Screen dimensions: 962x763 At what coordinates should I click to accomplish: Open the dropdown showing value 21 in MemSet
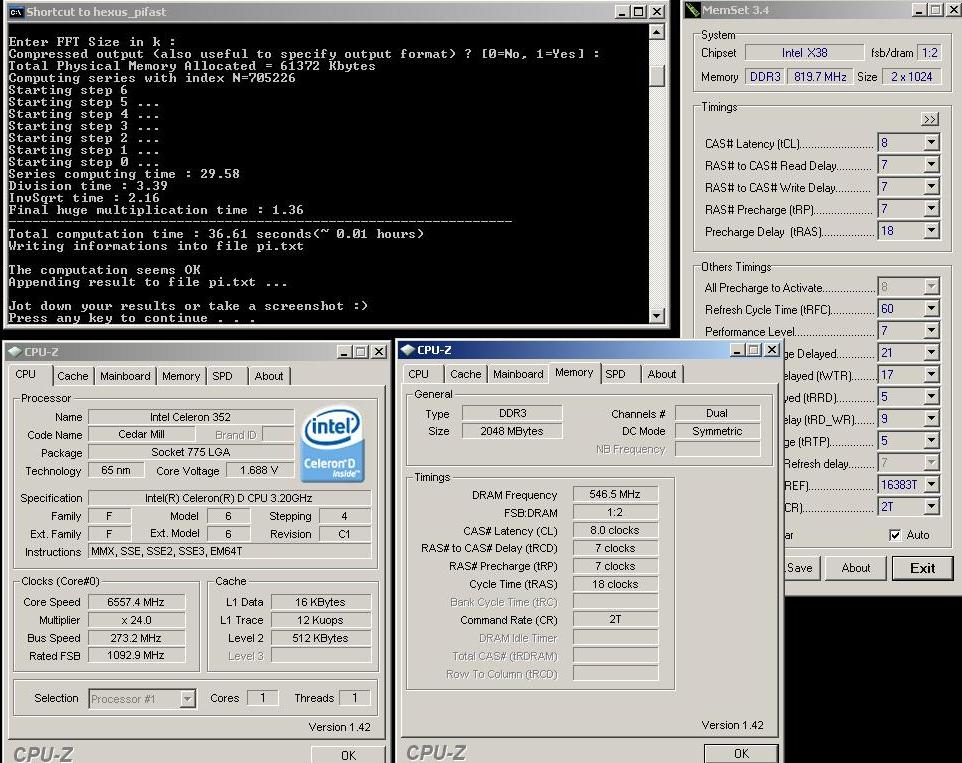click(x=931, y=353)
